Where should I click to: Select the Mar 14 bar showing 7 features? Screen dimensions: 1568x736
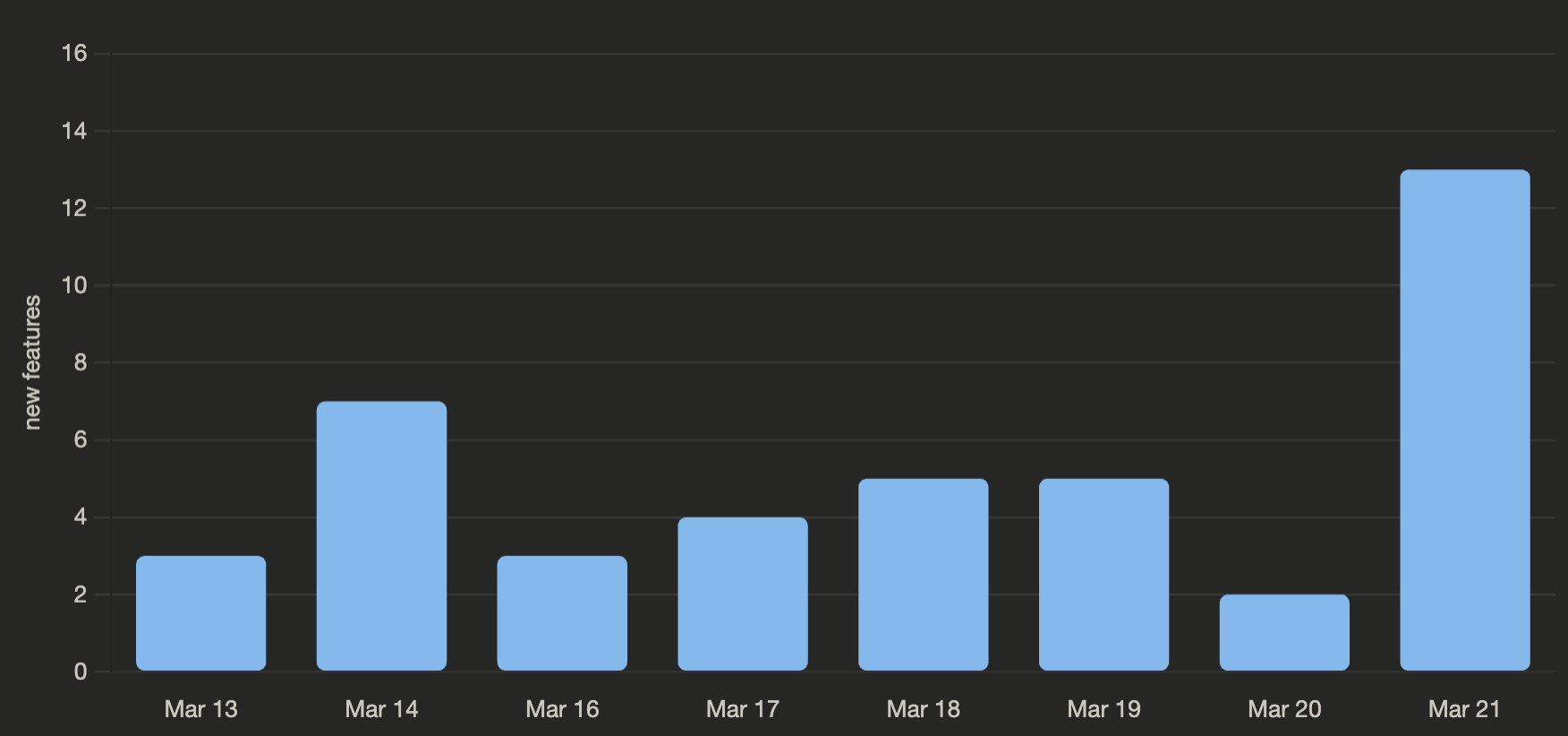tap(381, 535)
